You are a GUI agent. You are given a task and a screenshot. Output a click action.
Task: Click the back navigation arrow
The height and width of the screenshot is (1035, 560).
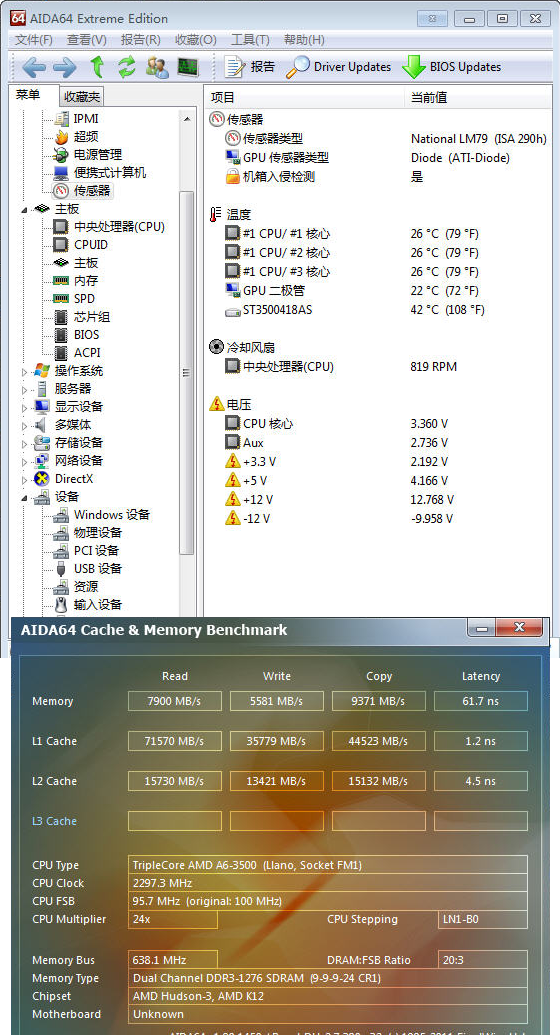[34, 67]
